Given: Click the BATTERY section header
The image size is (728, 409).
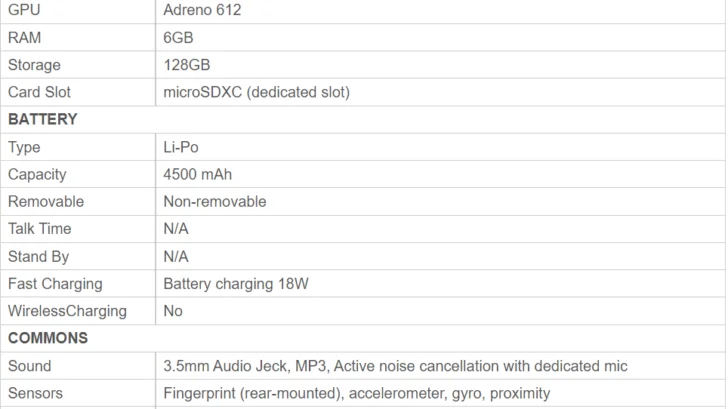Looking at the screenshot, I should click(x=43, y=119).
